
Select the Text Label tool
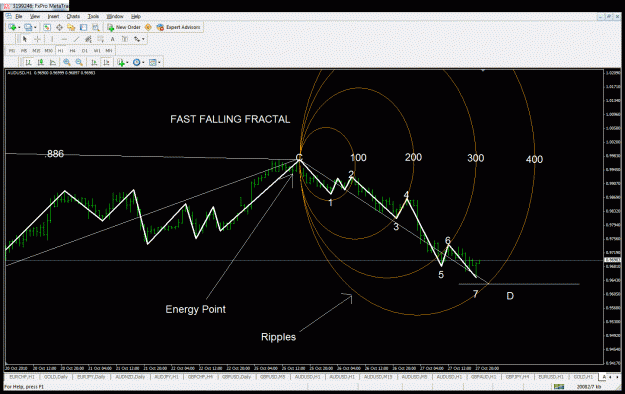click(125, 39)
